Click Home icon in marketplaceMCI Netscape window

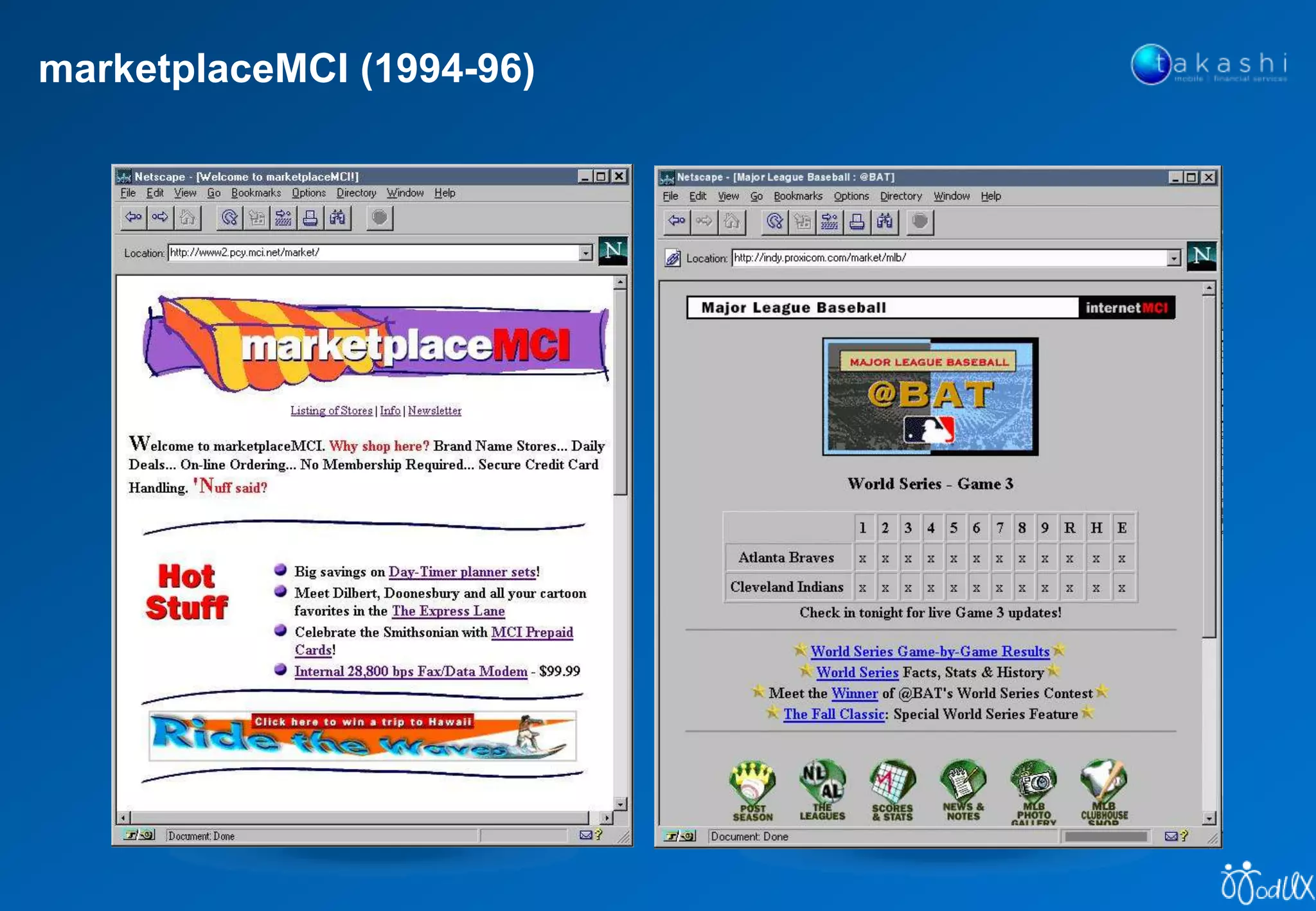[187, 218]
